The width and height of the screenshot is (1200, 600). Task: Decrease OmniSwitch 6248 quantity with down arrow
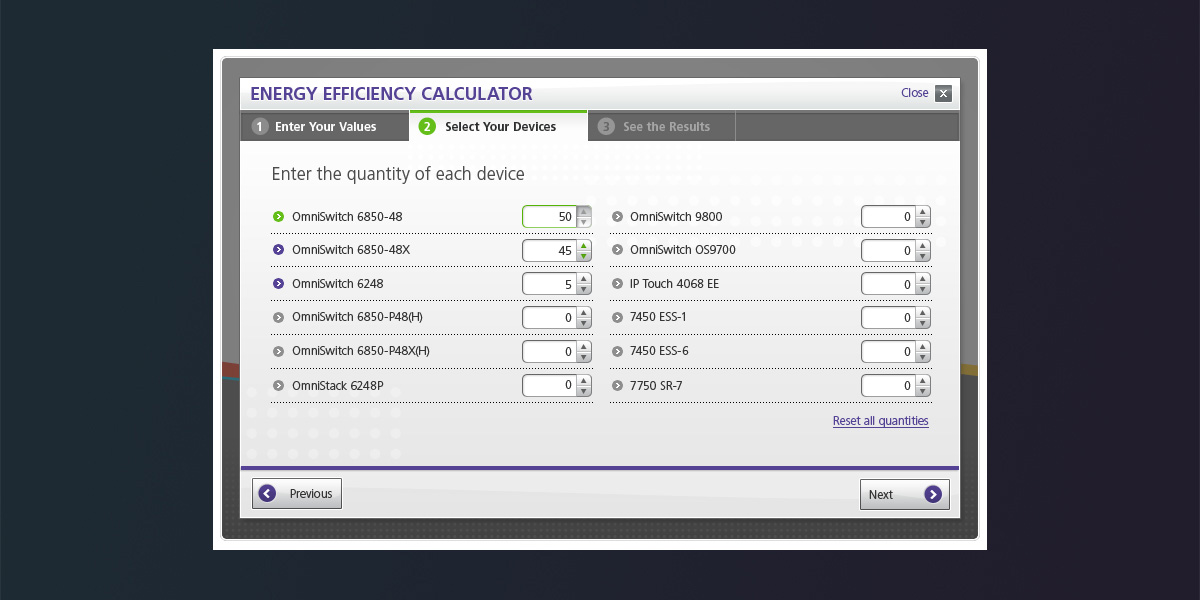point(584,290)
